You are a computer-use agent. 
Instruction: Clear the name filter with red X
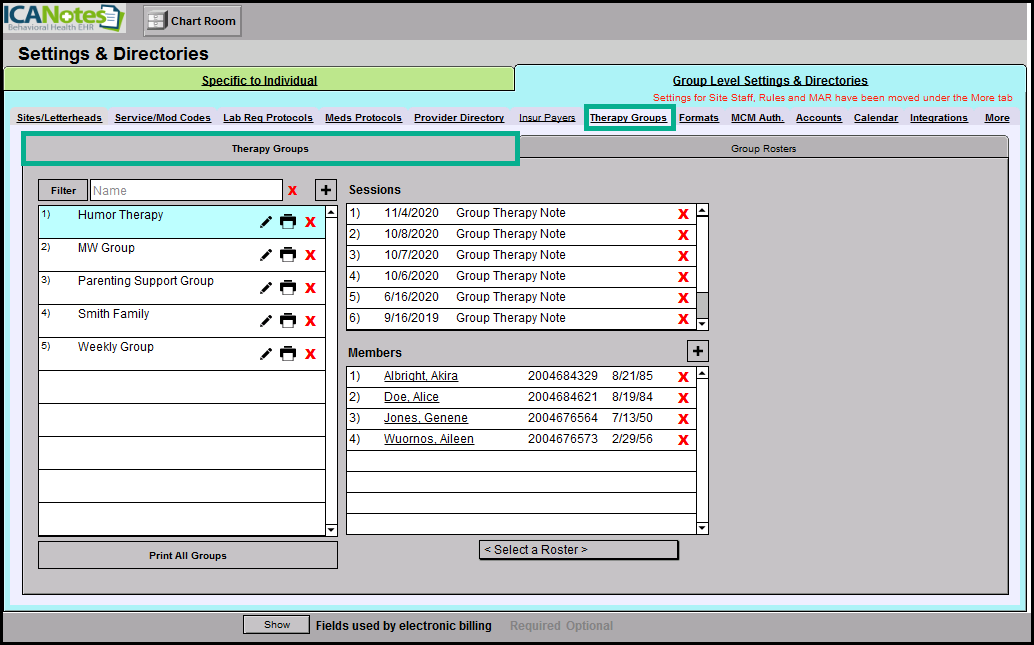293,191
